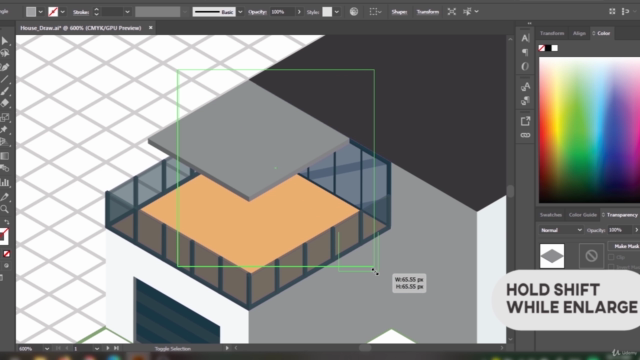The image size is (640, 360).
Task: Go to next artboard arrow
Action: click(x=107, y=348)
